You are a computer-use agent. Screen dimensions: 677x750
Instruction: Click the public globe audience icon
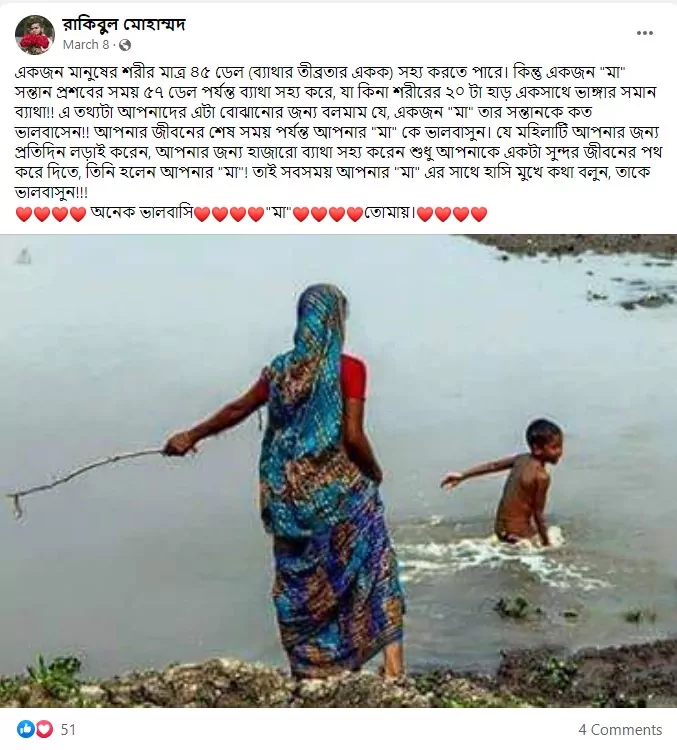[125, 45]
